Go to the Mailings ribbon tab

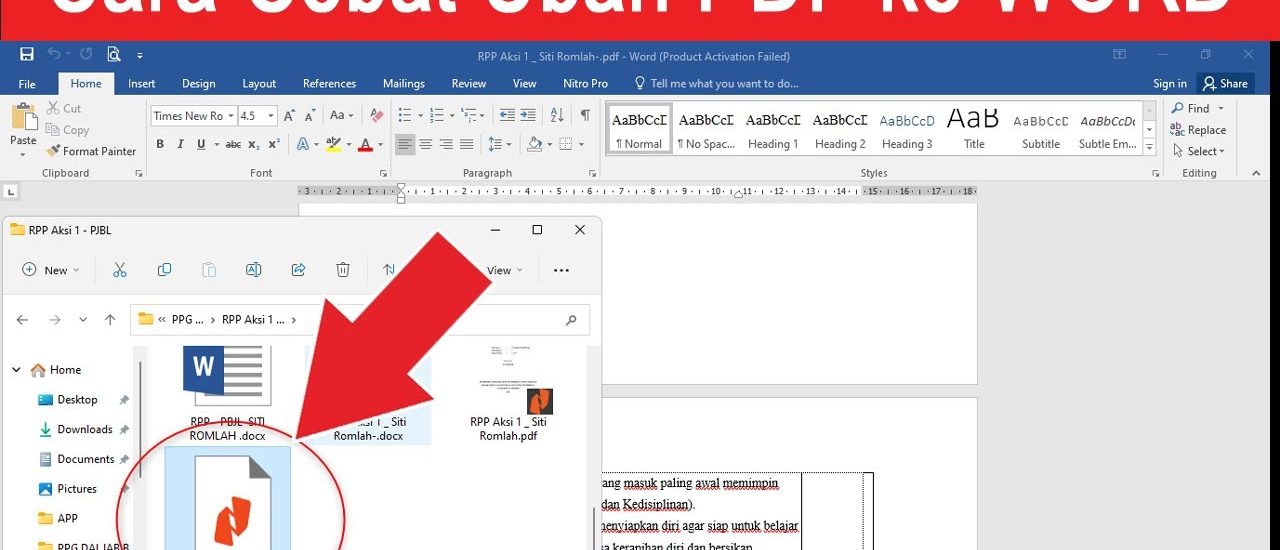pyautogui.click(x=404, y=84)
